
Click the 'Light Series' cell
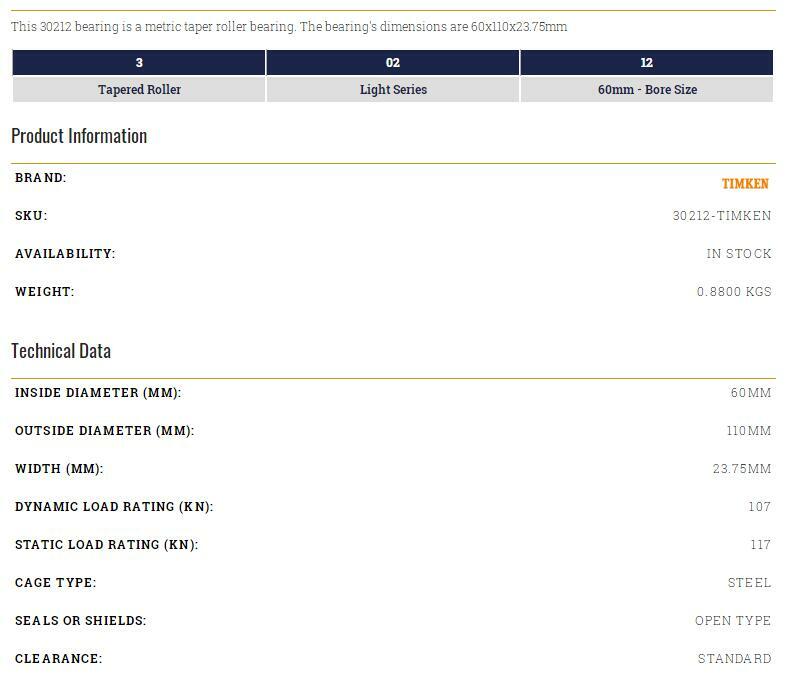392,89
